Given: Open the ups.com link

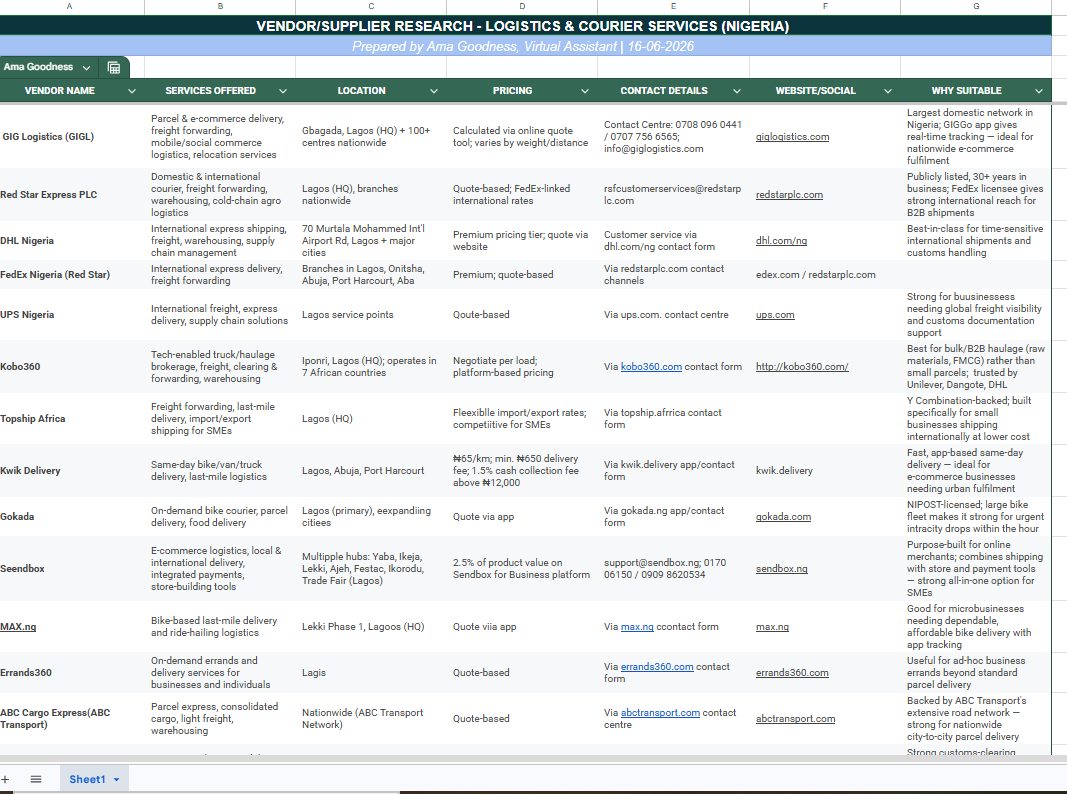Looking at the screenshot, I should click(x=775, y=315).
